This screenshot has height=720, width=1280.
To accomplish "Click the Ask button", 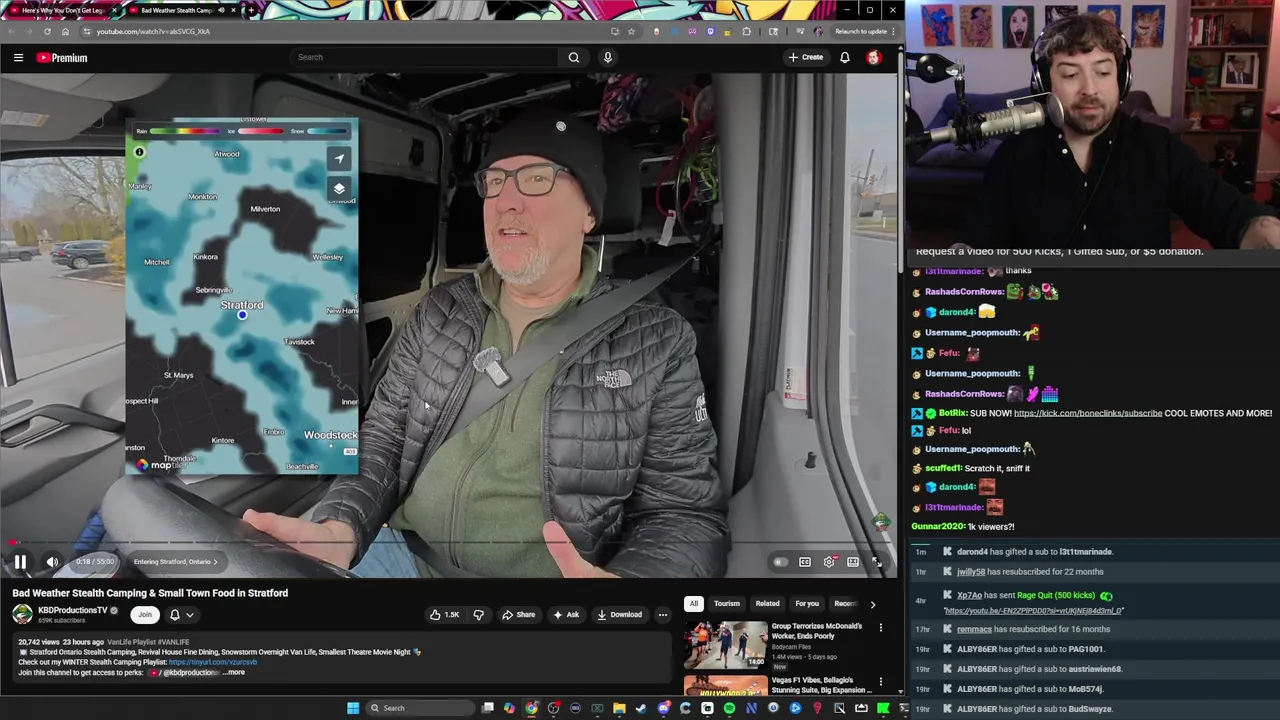I will pyautogui.click(x=566, y=615).
